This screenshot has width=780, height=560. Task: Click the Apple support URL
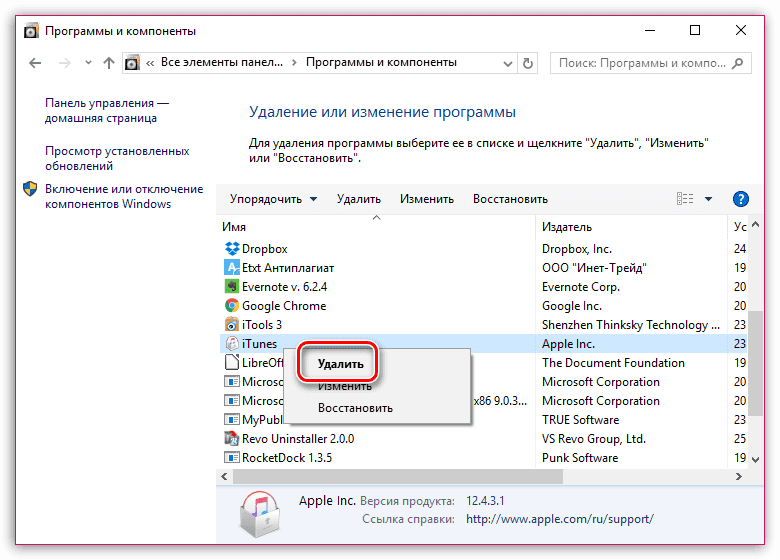pos(560,519)
